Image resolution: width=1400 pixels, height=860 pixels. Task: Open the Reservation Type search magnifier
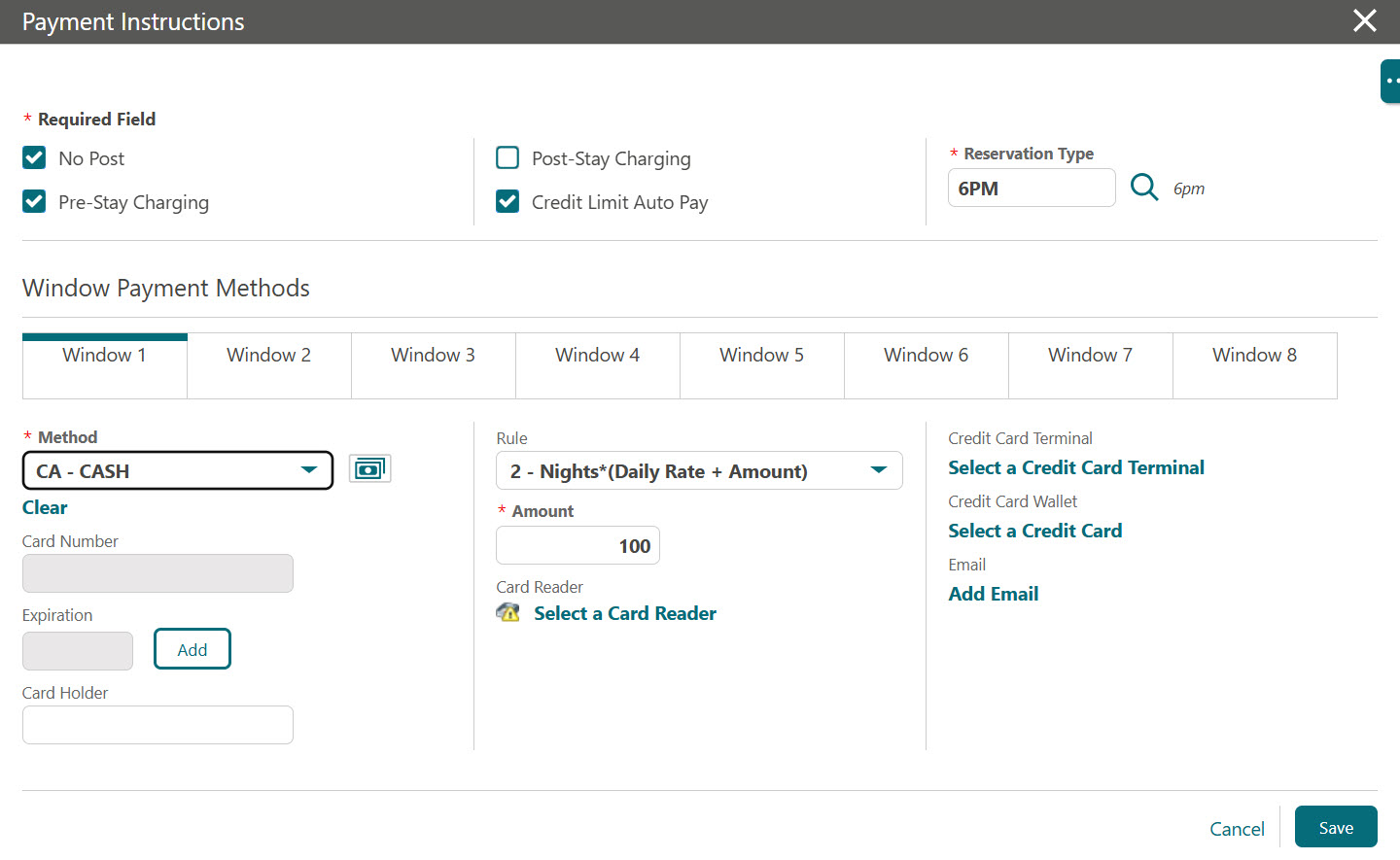[1143, 188]
